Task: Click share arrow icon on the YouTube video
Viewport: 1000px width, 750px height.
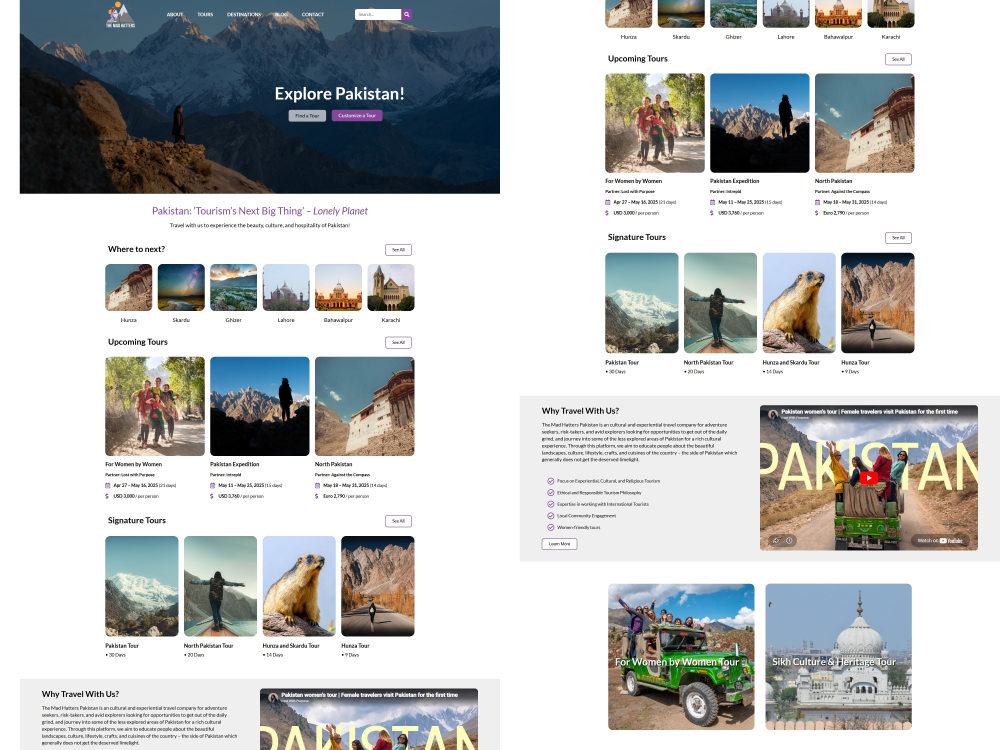Action: tap(776, 540)
